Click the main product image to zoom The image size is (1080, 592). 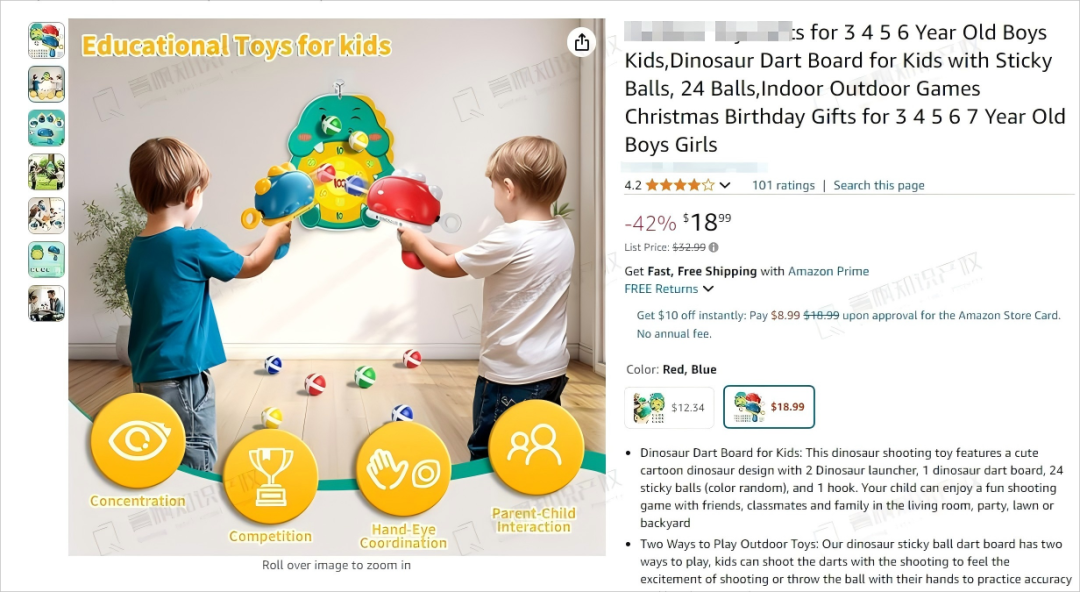coord(337,287)
